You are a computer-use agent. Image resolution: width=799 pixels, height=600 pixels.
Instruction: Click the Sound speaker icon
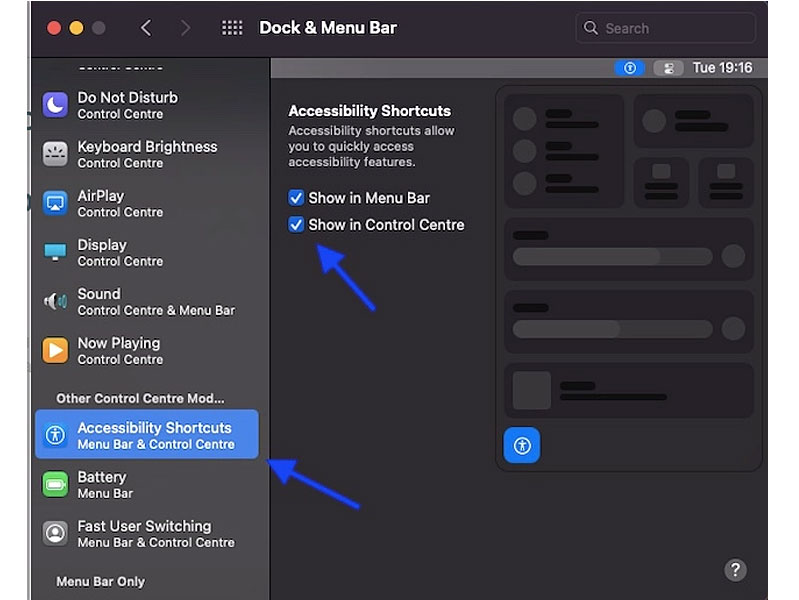pos(55,301)
